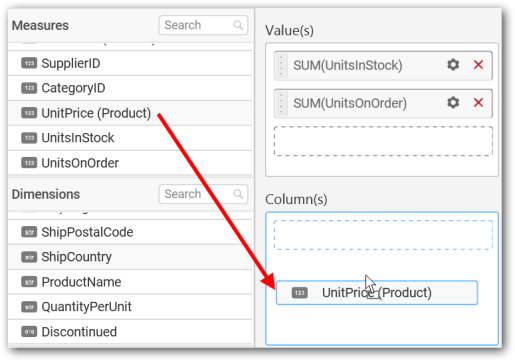Grab drag handle of SUM(UnitsOnOrder) item
The image size is (515, 361).
281,103
